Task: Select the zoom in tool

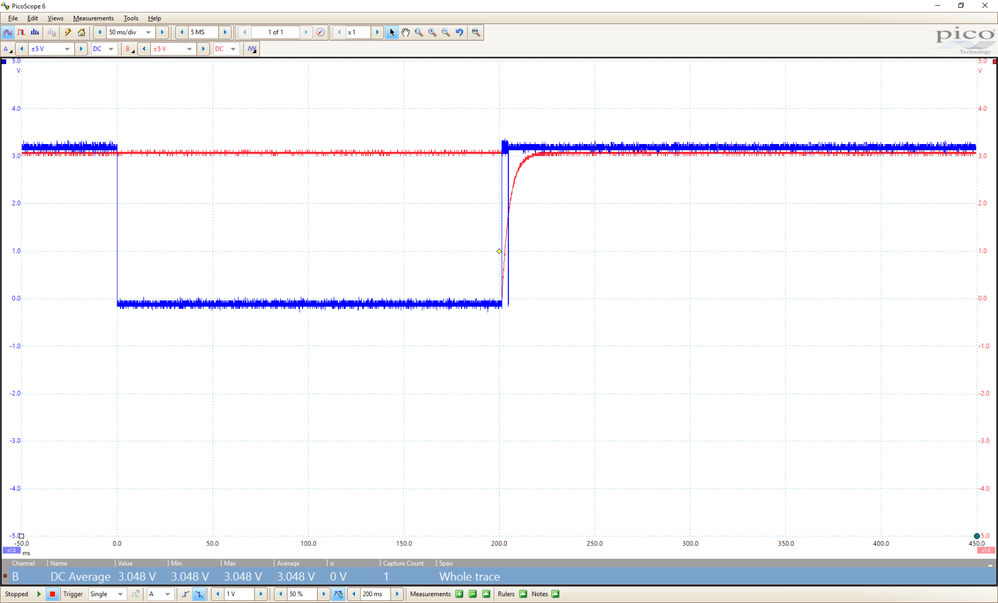Action: click(x=432, y=32)
